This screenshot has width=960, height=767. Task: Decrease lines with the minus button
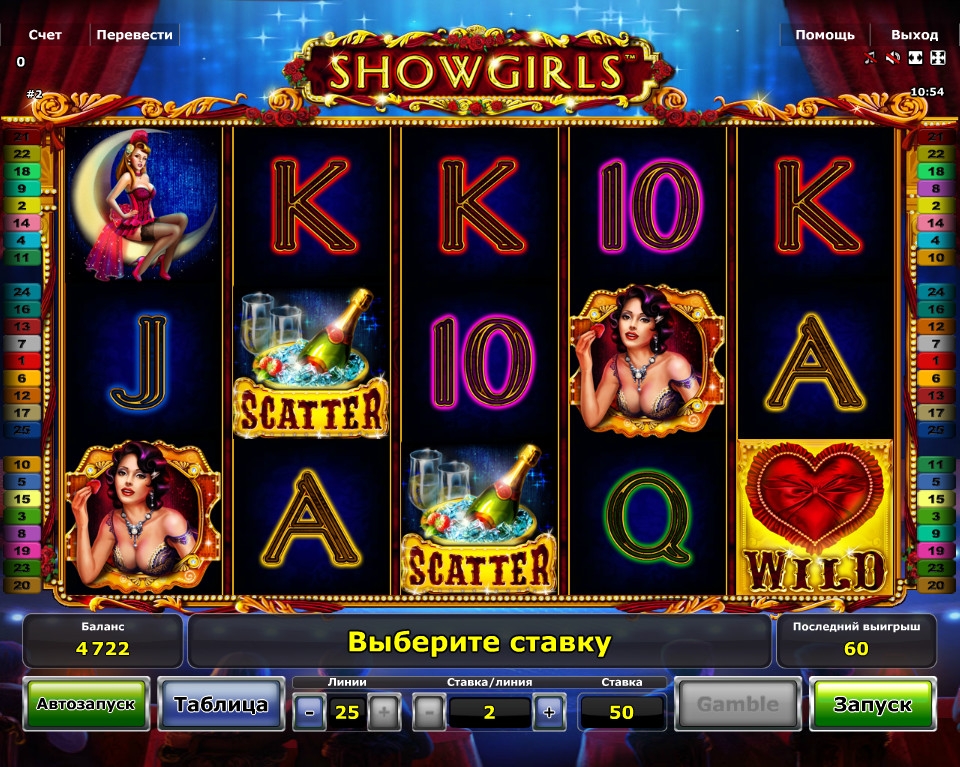pyautogui.click(x=309, y=712)
